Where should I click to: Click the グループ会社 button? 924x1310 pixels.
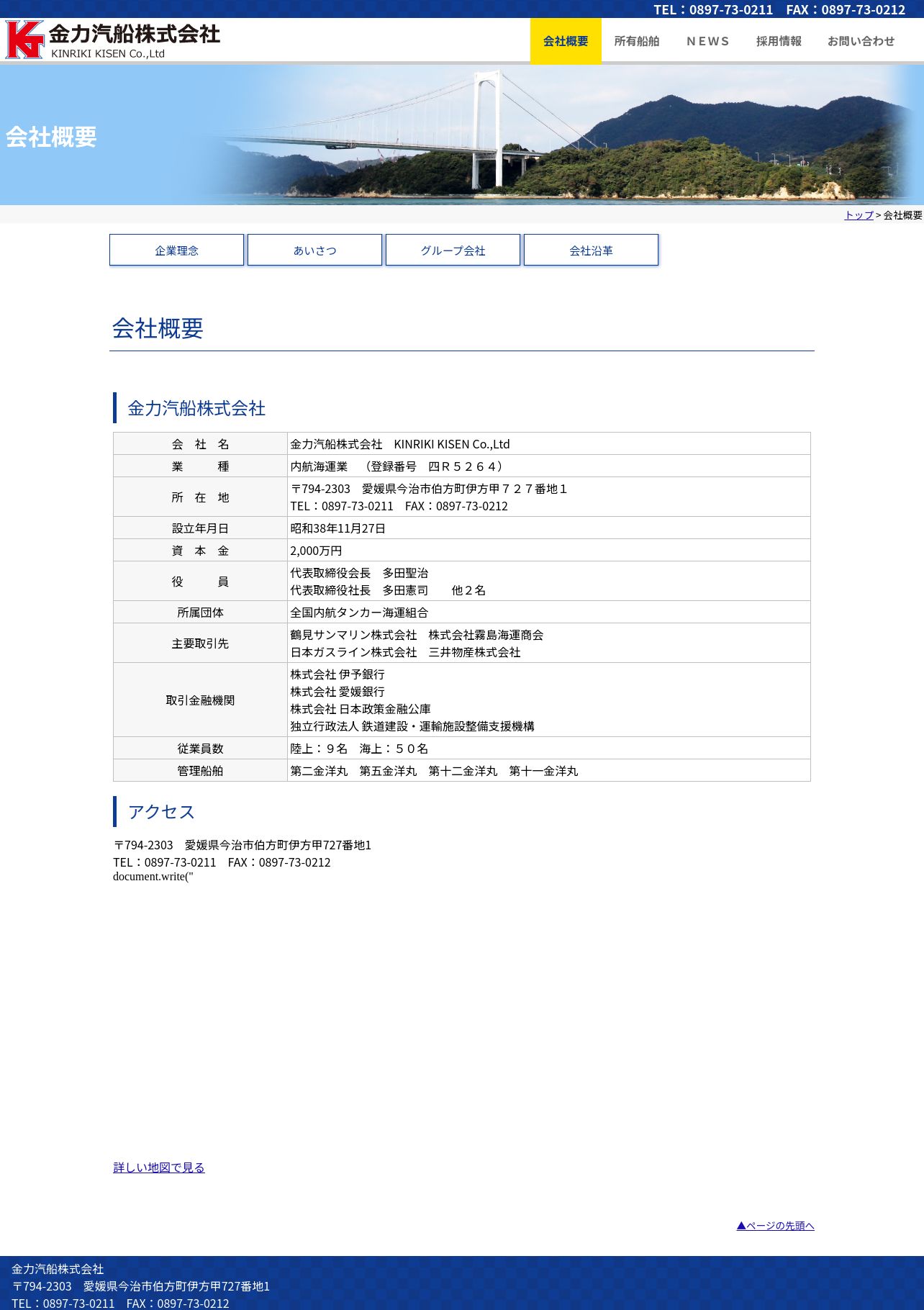point(453,250)
